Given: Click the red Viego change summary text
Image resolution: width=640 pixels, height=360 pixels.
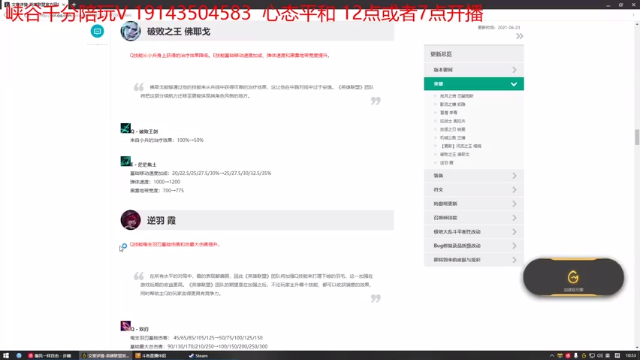Looking at the screenshot, I should coord(230,55).
